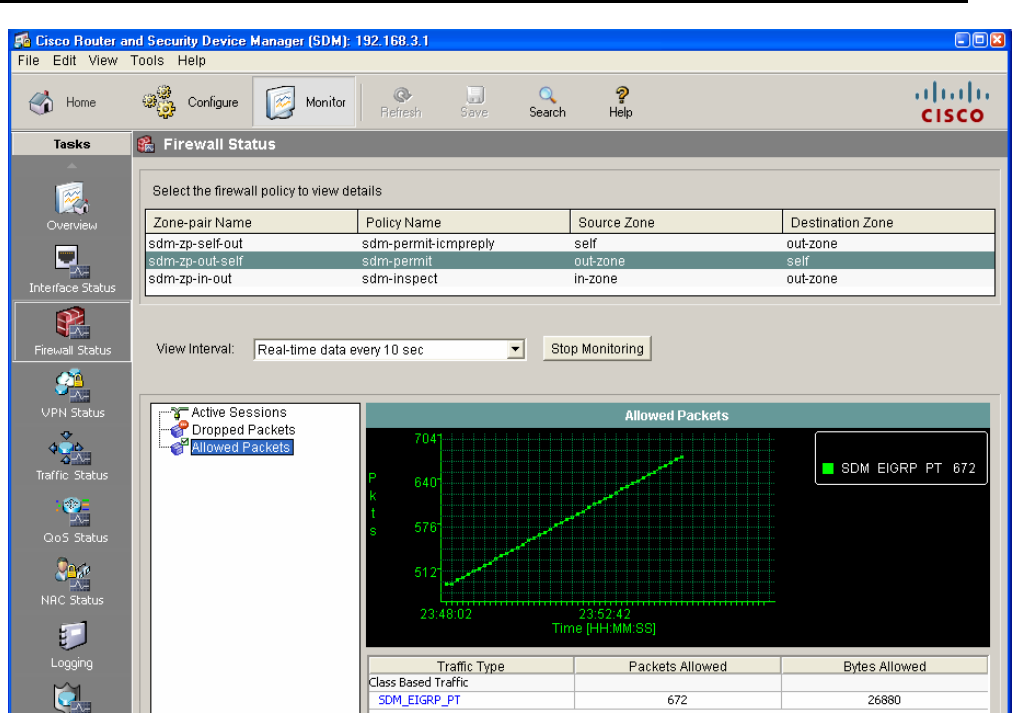Click the Dropped Packets tree icon
Image resolution: width=1012 pixels, height=713 pixels.
tap(179, 430)
